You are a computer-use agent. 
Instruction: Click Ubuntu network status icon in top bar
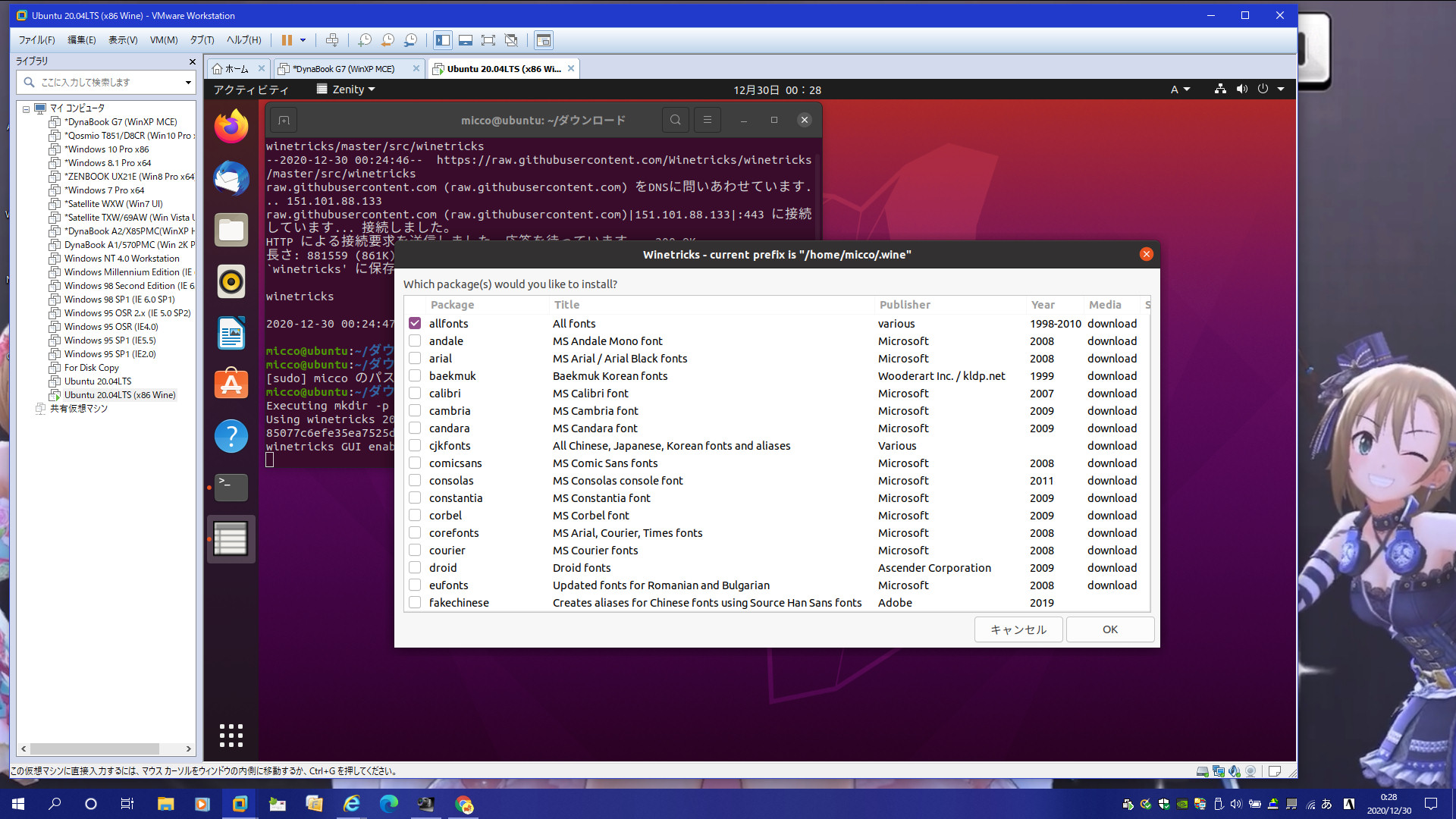tap(1220, 89)
